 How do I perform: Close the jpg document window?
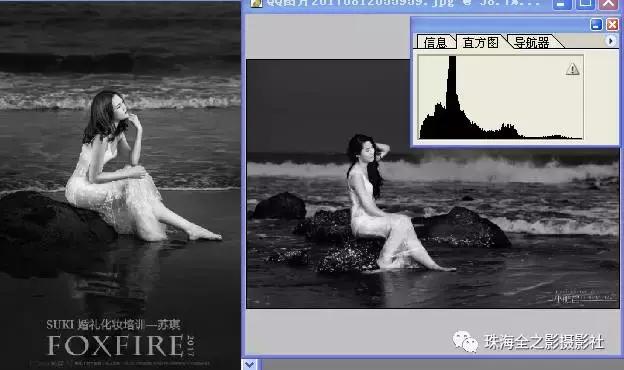pos(609,4)
